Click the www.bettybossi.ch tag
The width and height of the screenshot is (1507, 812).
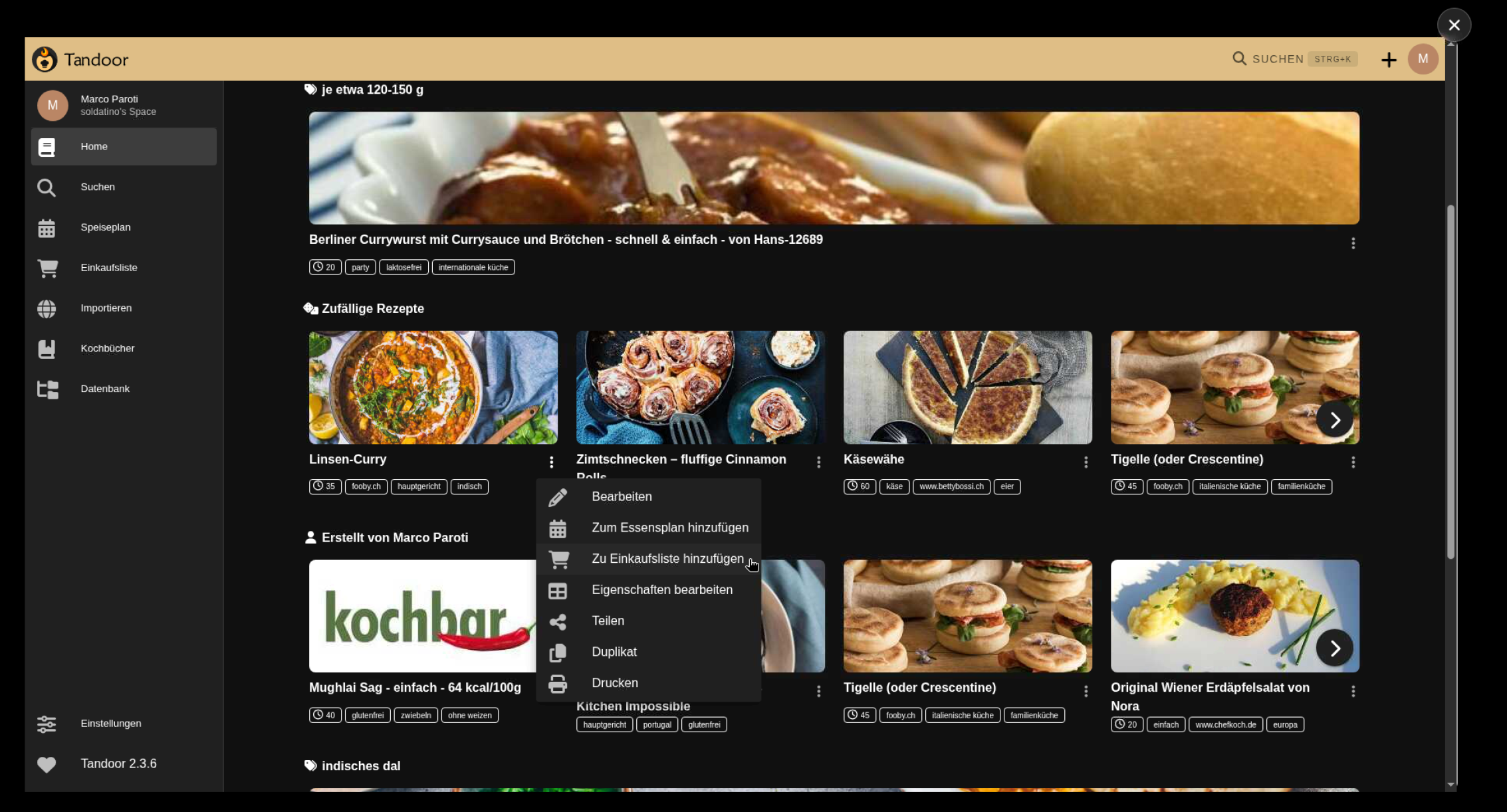click(x=951, y=487)
